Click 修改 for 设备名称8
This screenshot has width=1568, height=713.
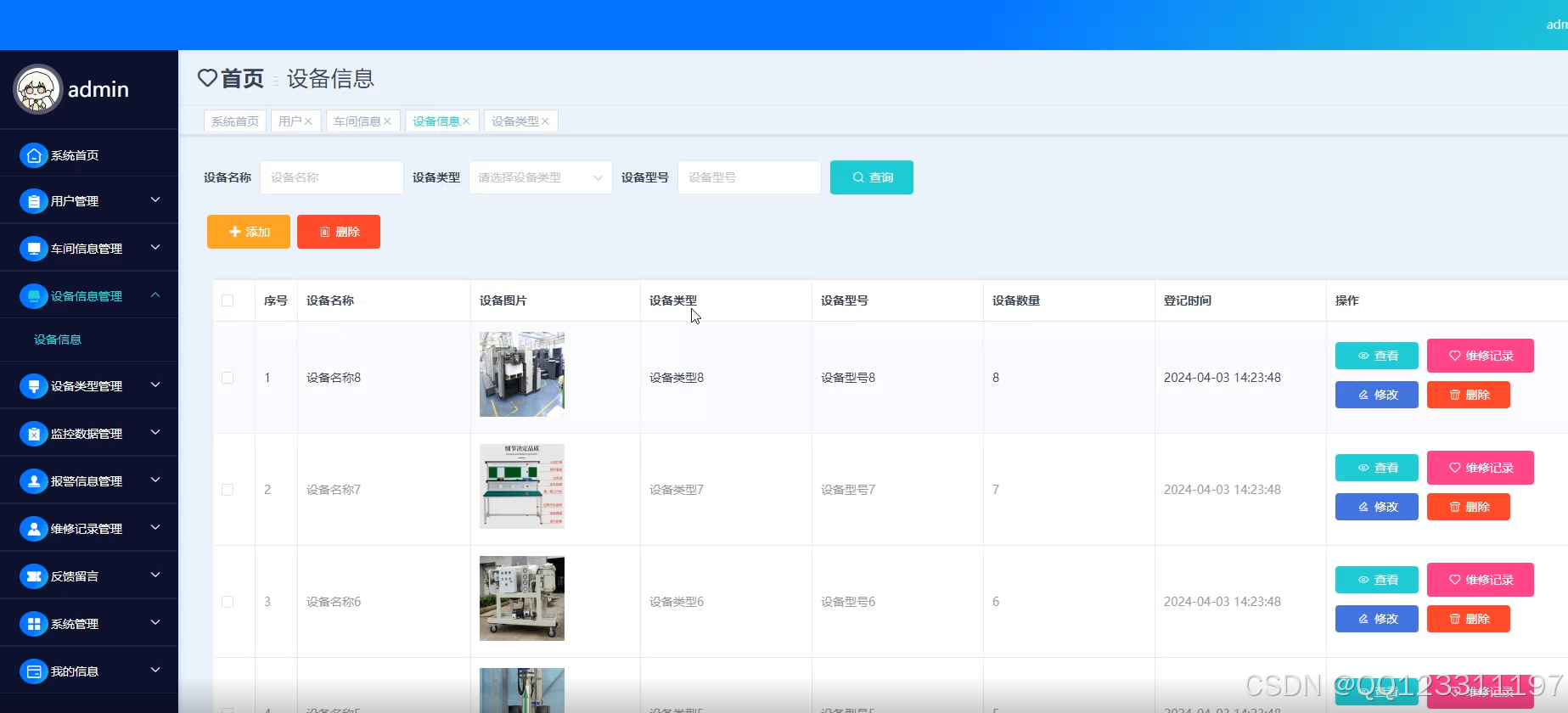tap(1377, 395)
